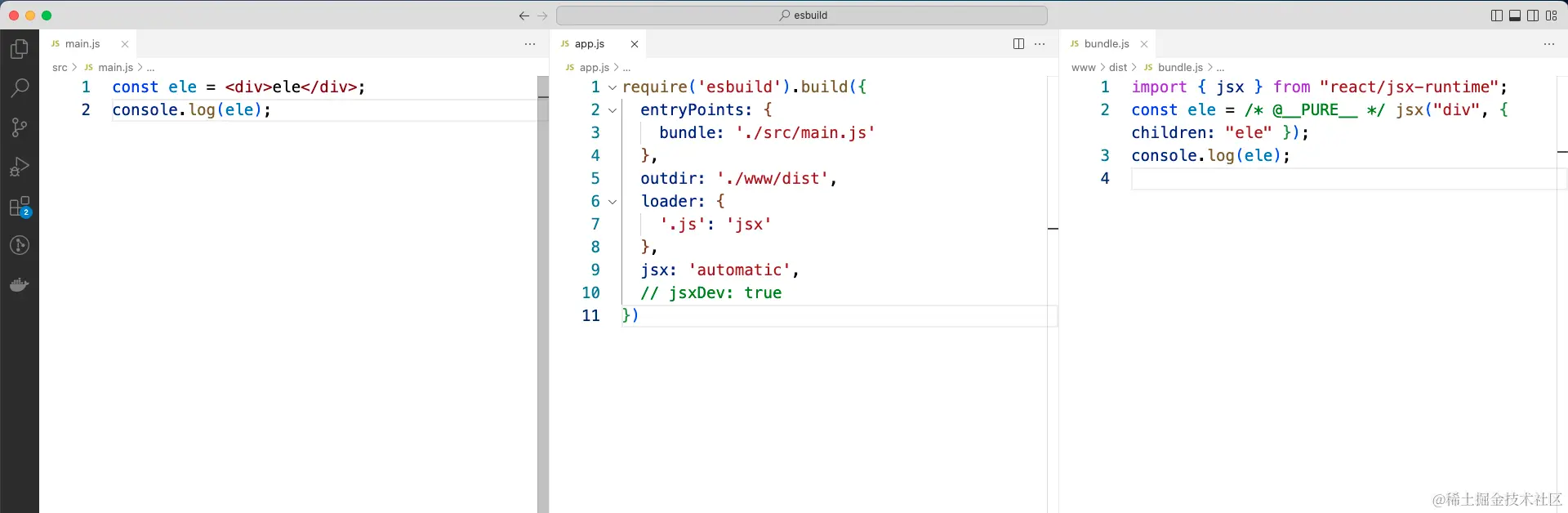Collapse the fold arrow on app.js line 1
Screen dimensions: 1568x513
point(612,87)
